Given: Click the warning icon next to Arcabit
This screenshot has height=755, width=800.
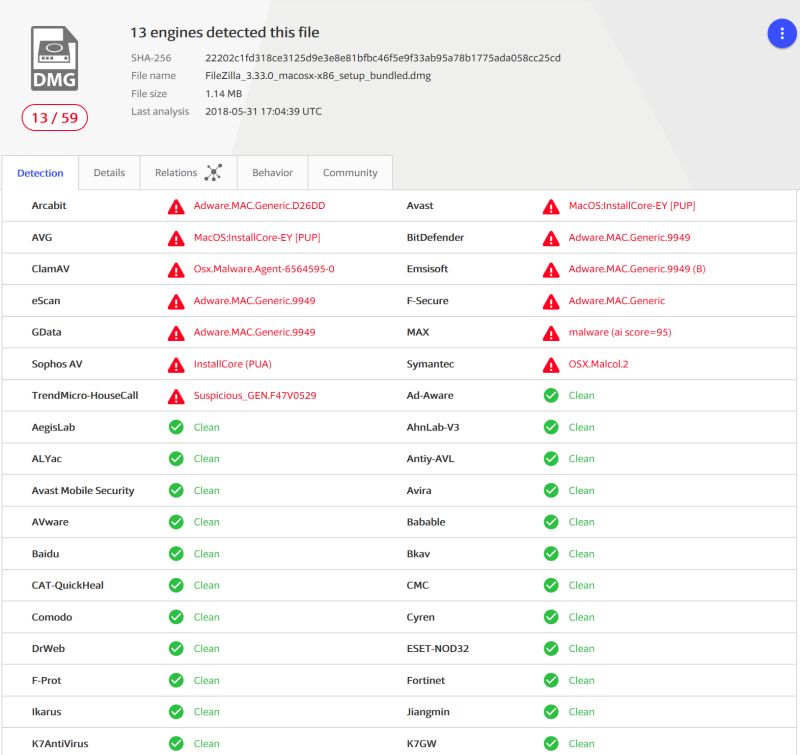Looking at the screenshot, I should (176, 205).
